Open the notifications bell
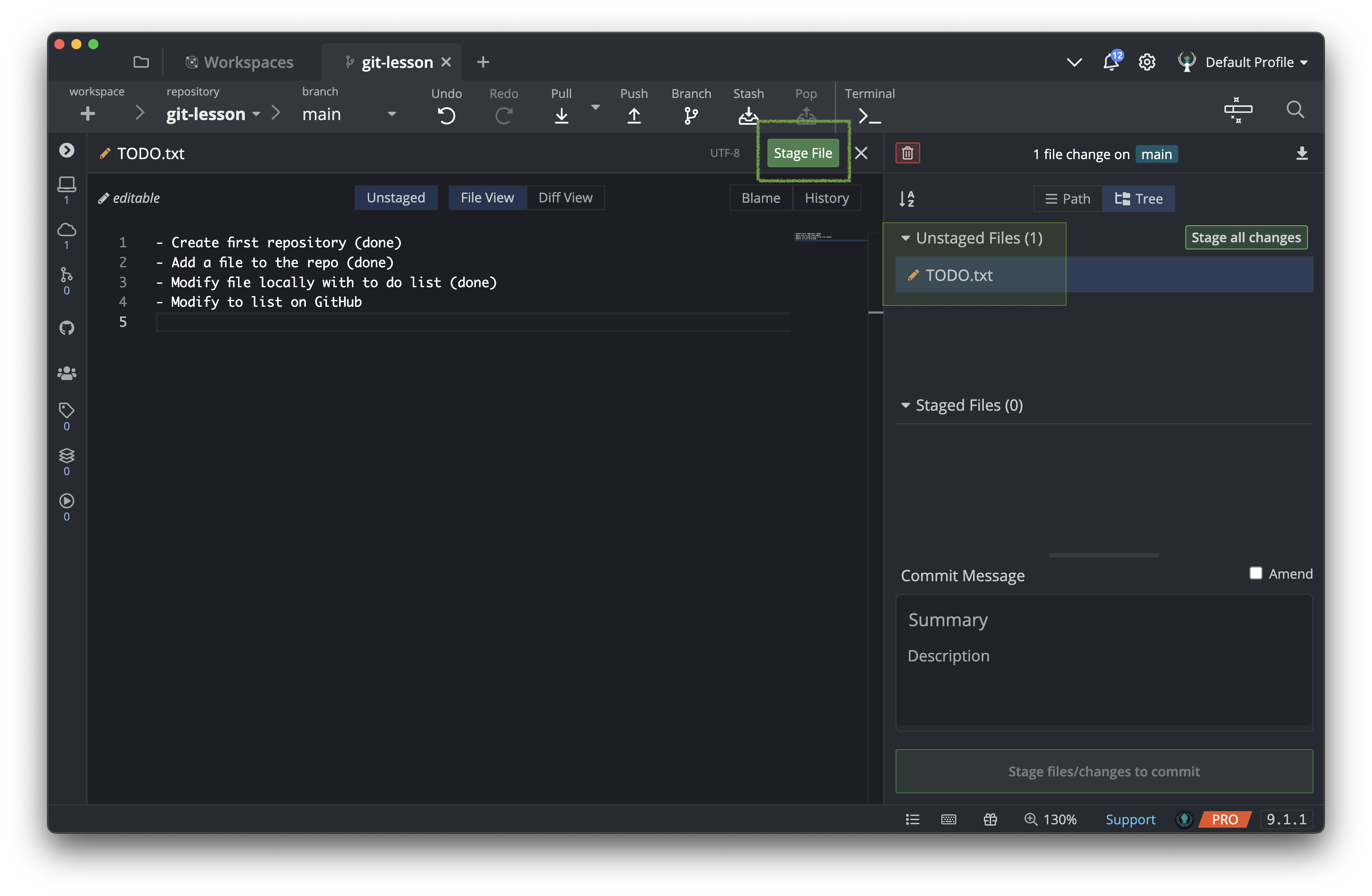The width and height of the screenshot is (1372, 896). [1111, 62]
